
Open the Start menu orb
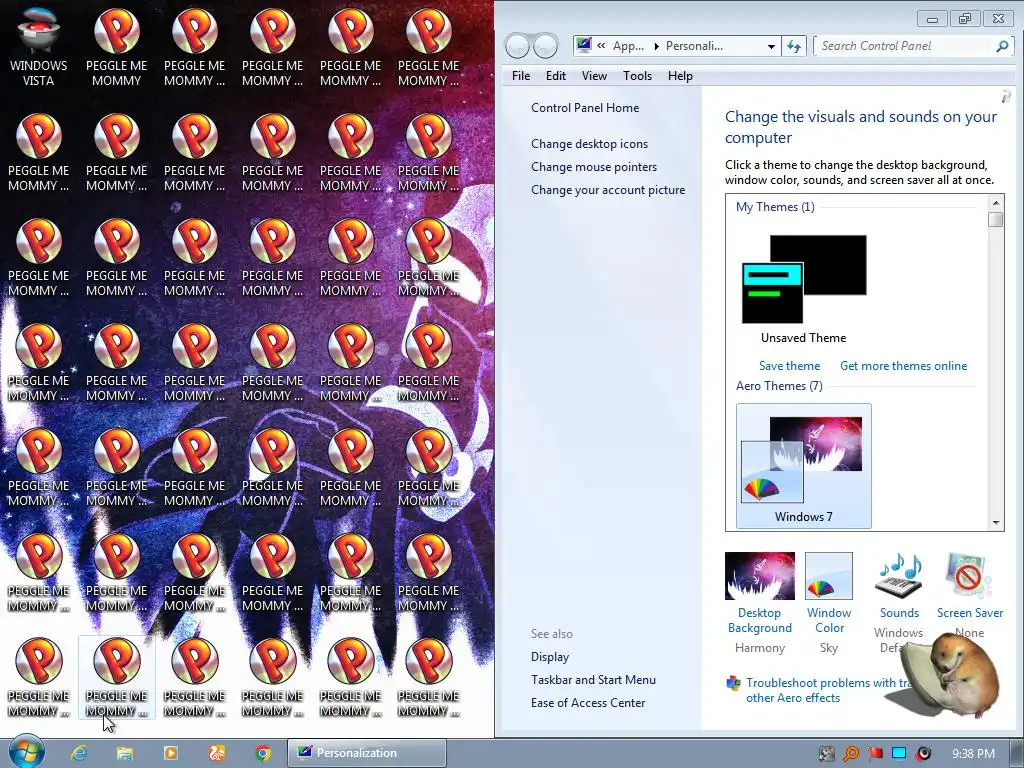click(x=27, y=752)
